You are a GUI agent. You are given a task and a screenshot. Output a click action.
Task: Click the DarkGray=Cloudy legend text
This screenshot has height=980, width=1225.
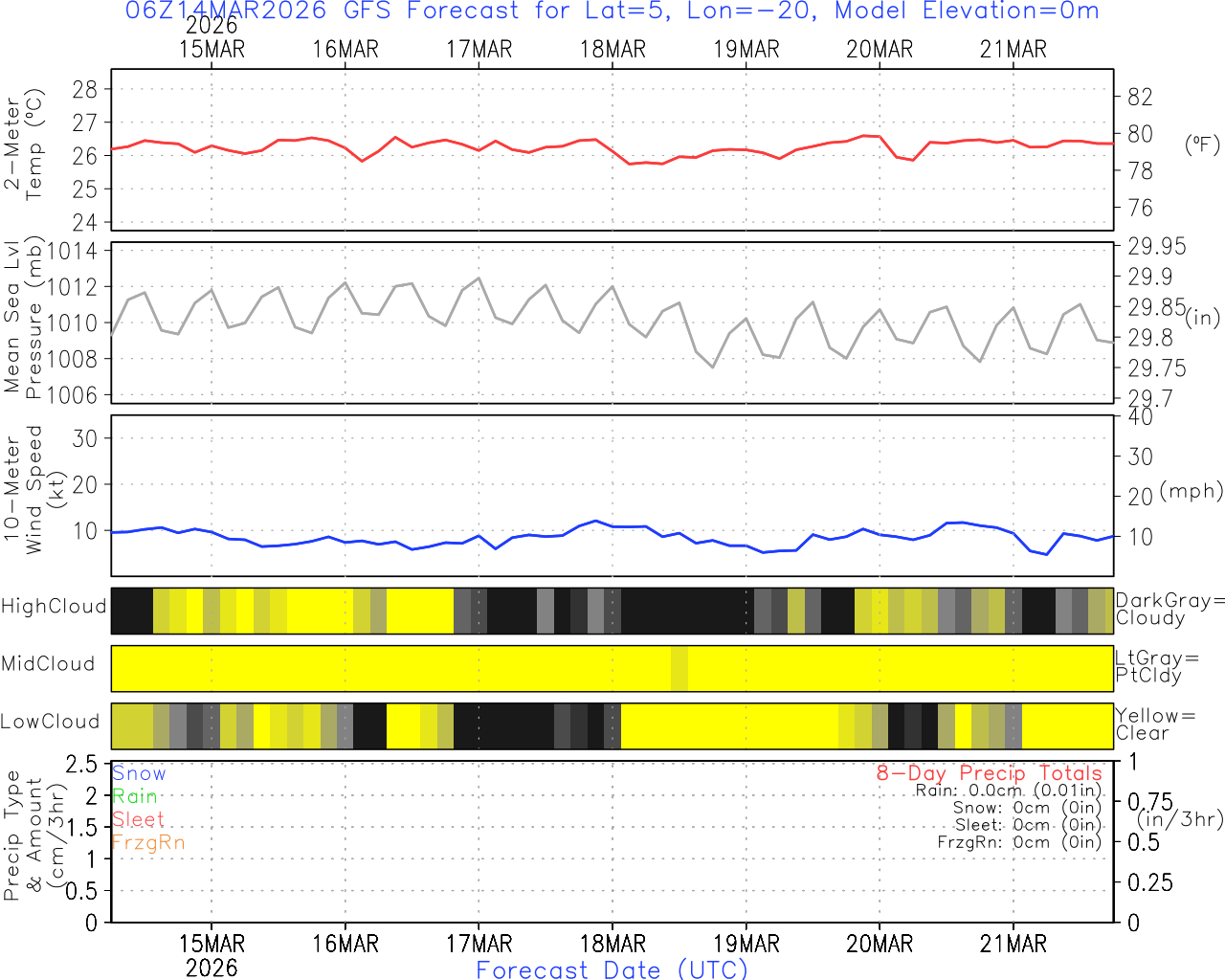pyautogui.click(x=1169, y=609)
